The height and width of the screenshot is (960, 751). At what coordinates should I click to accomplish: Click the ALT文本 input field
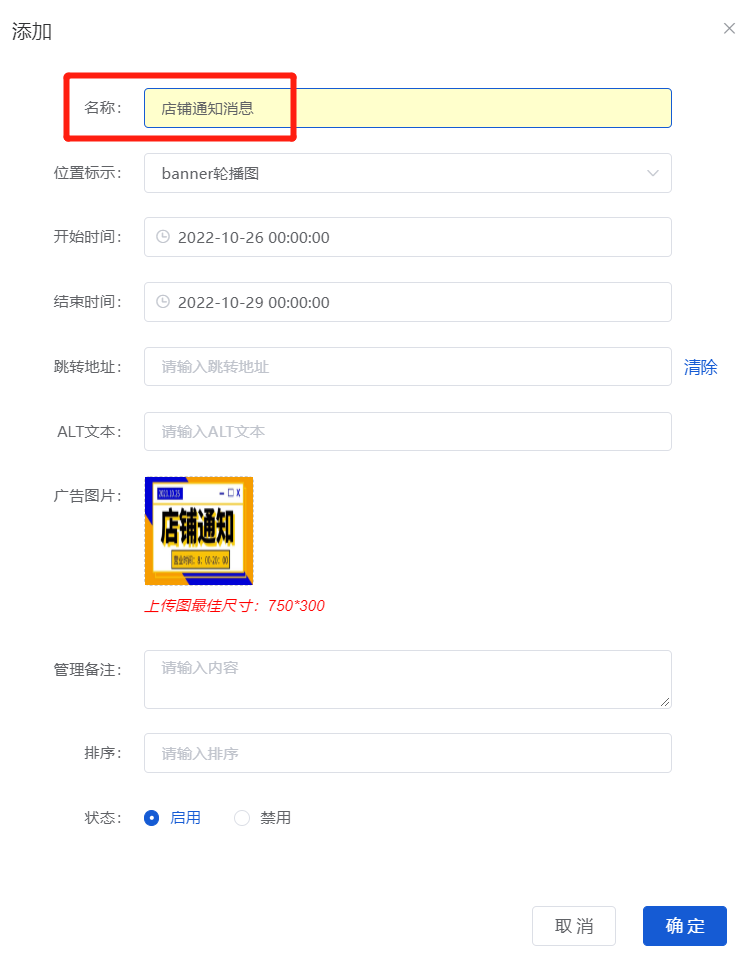pyautogui.click(x=408, y=432)
